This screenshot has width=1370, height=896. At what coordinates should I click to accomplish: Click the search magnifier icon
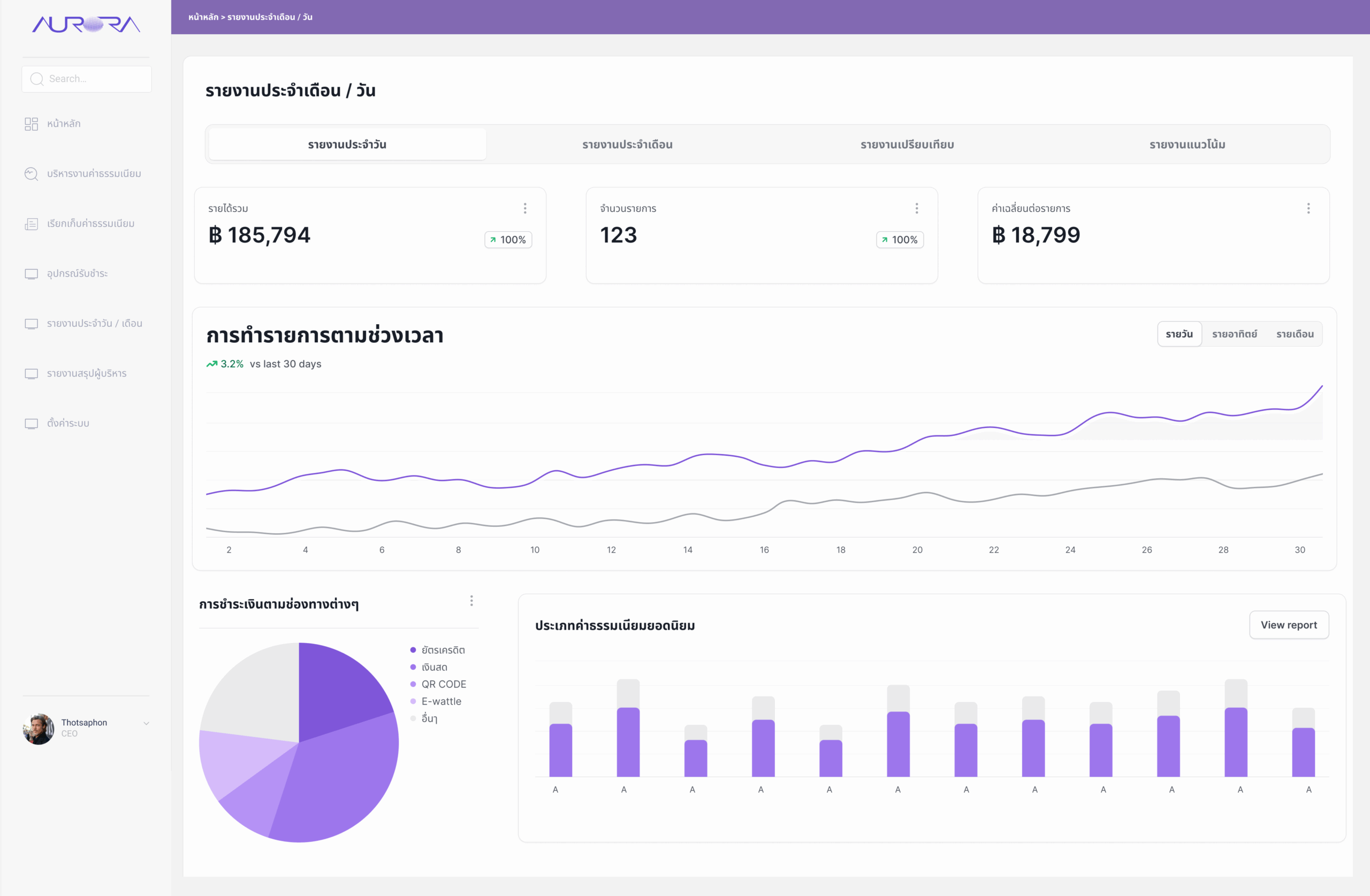37,79
